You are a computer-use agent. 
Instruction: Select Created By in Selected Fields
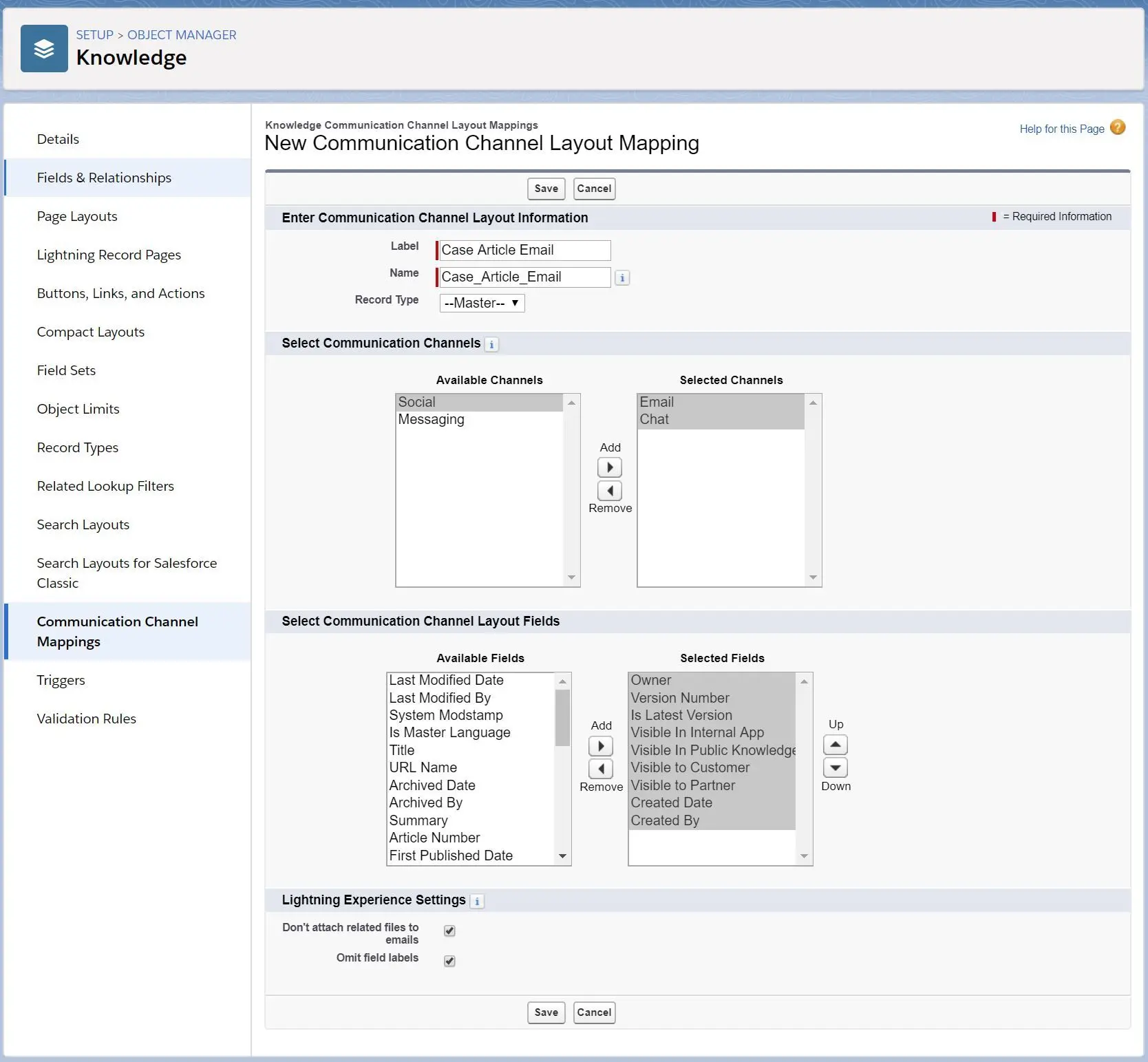[x=712, y=820]
